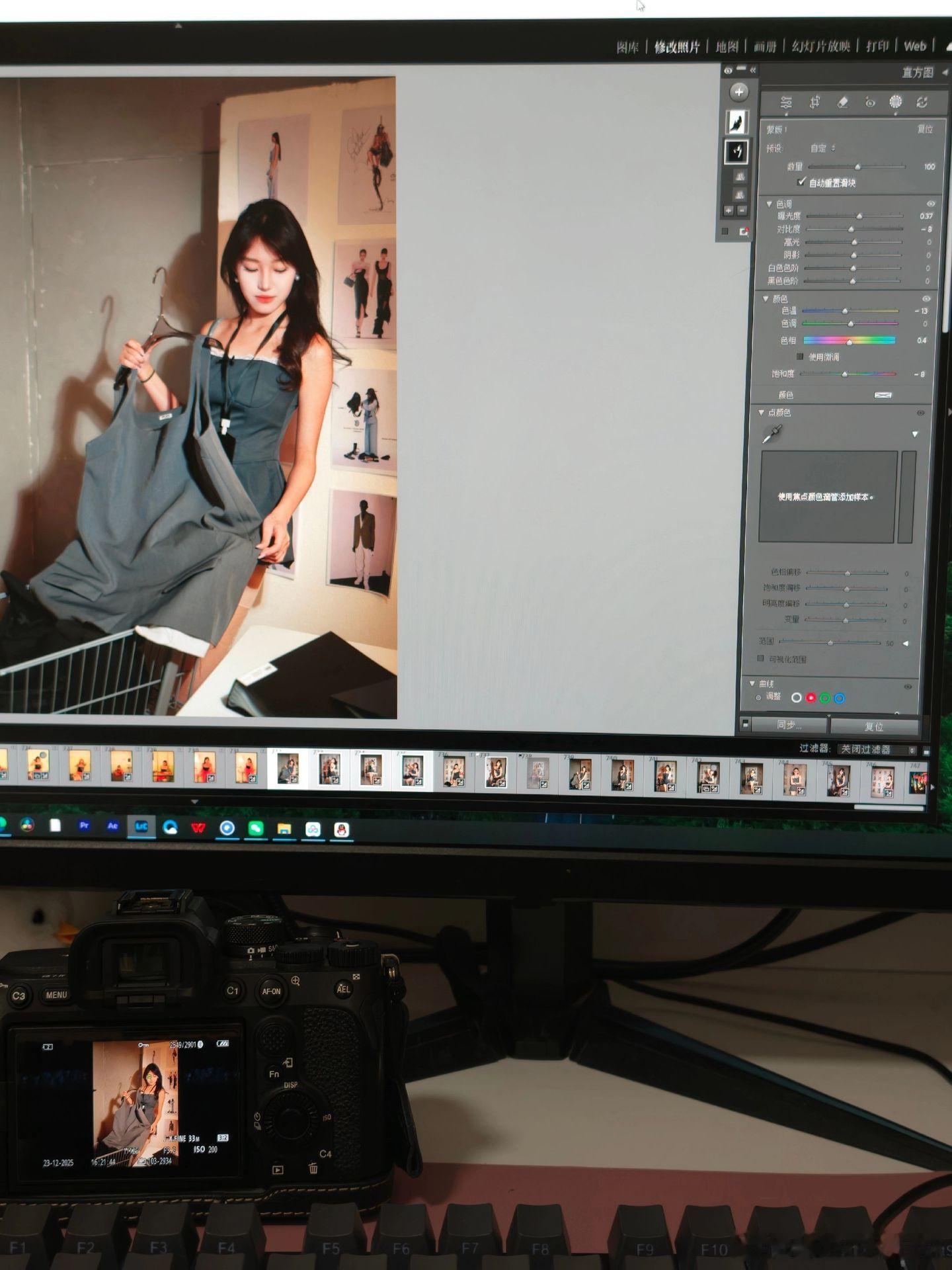Click the 色相 hue rainbow slider
This screenshot has height=1270, width=952.
(x=850, y=341)
